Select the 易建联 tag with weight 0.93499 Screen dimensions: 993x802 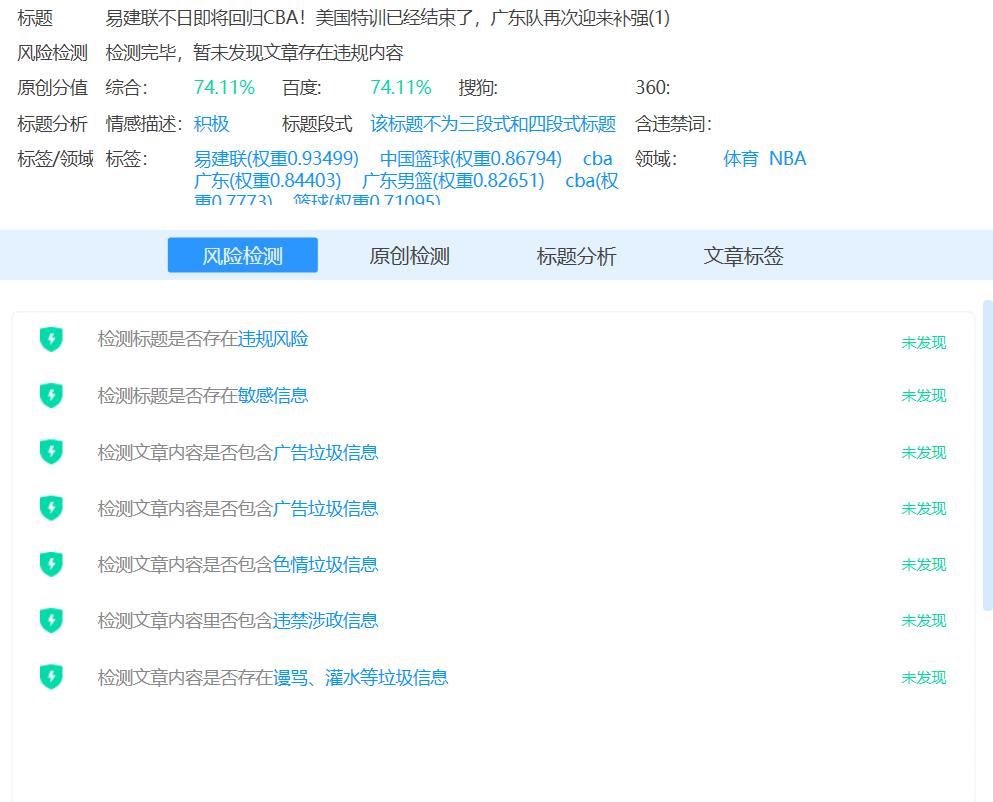(276, 158)
